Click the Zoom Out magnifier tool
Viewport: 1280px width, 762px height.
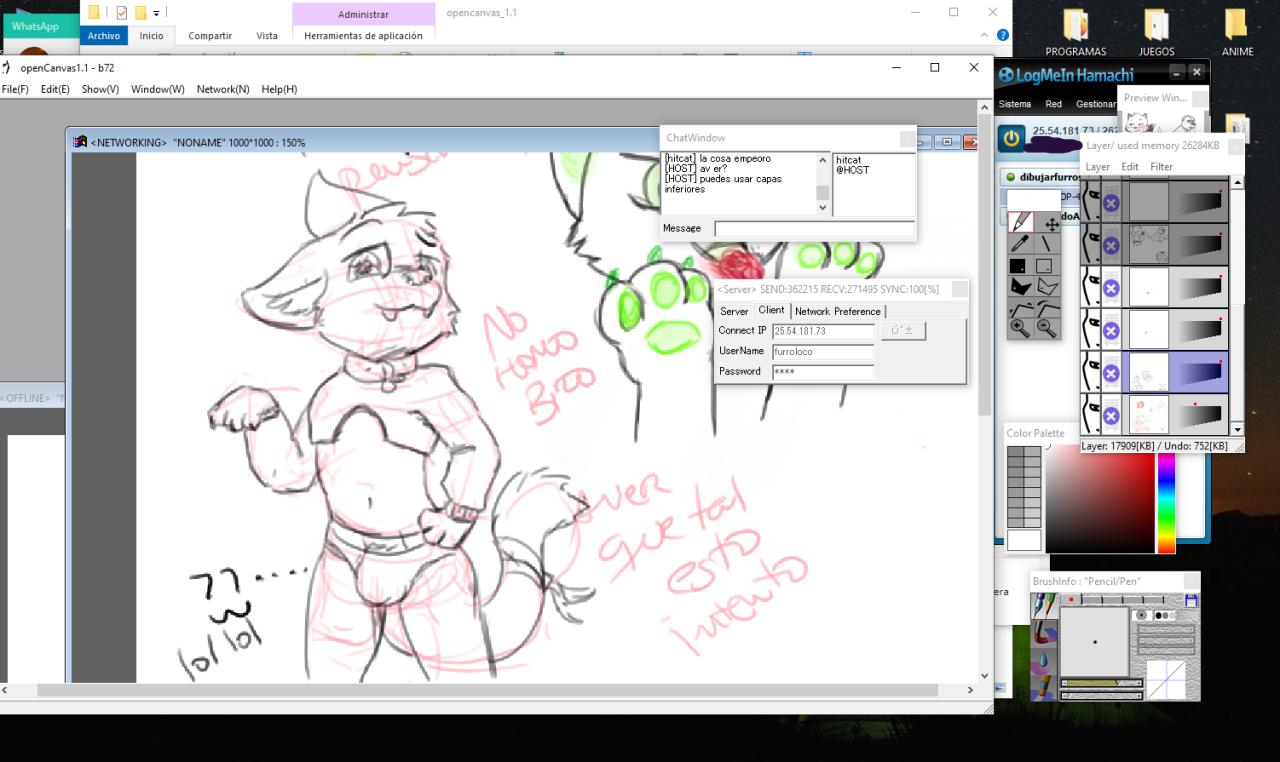click(1048, 328)
